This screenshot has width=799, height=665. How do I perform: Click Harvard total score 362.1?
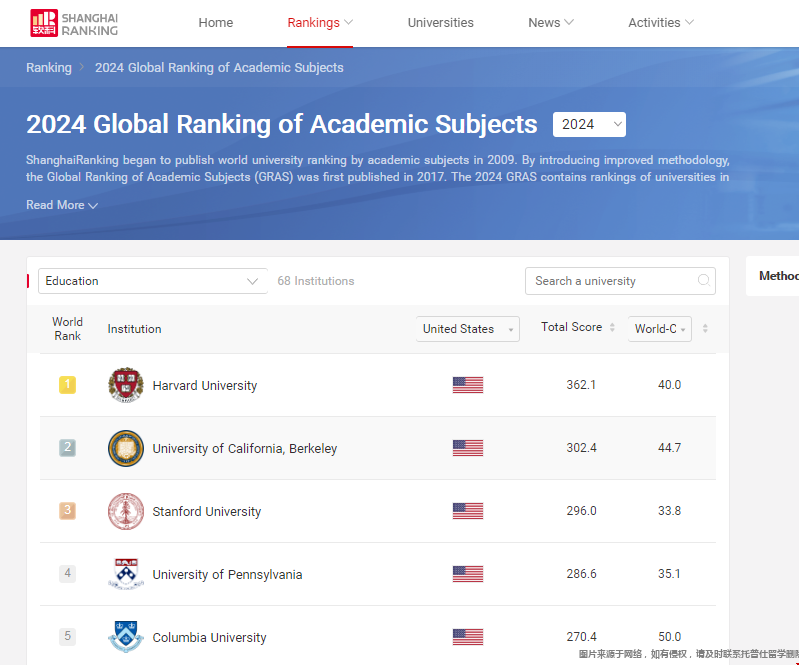point(581,385)
